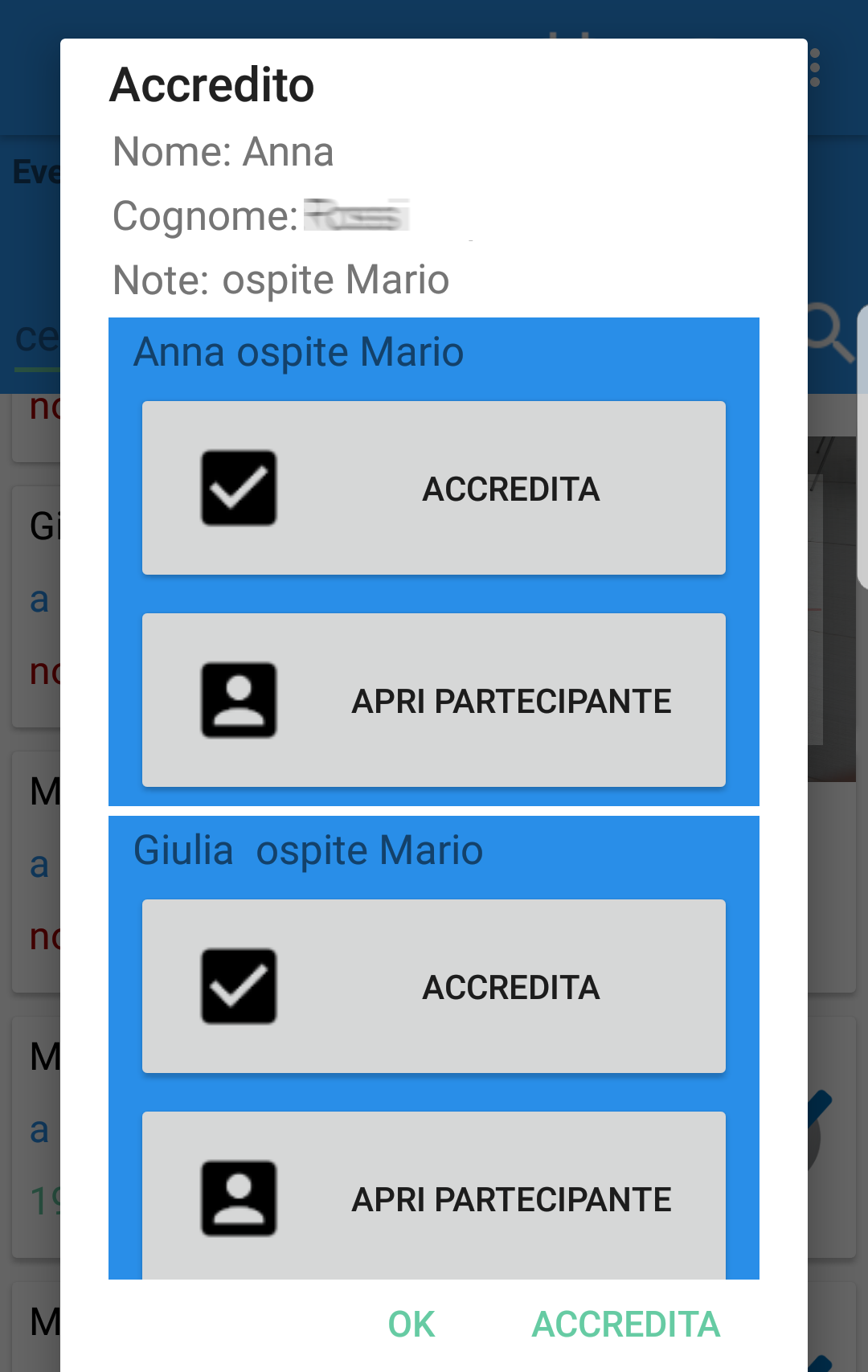Tap the checkmark icon under Giulia ospite Mario
Screen dimensions: 868x1372
(239, 986)
